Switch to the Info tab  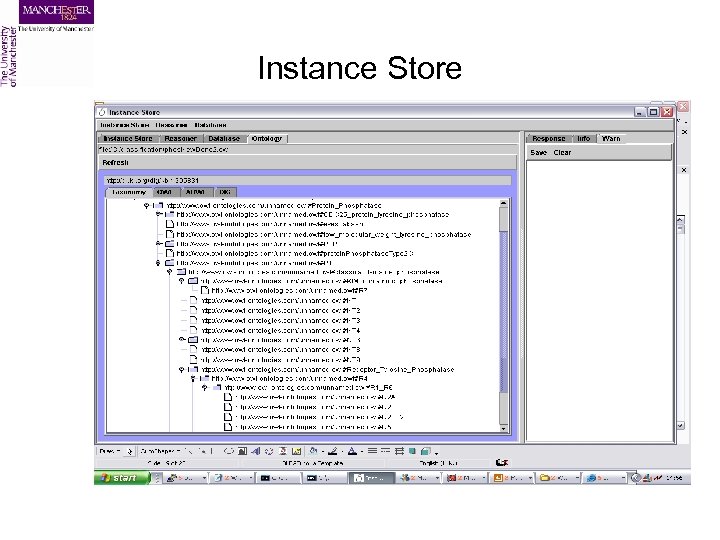[584, 139]
